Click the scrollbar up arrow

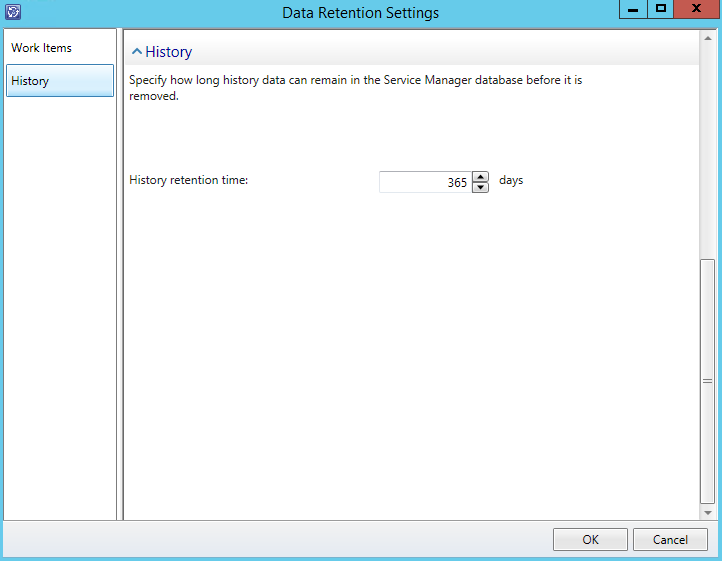pyautogui.click(x=708, y=38)
